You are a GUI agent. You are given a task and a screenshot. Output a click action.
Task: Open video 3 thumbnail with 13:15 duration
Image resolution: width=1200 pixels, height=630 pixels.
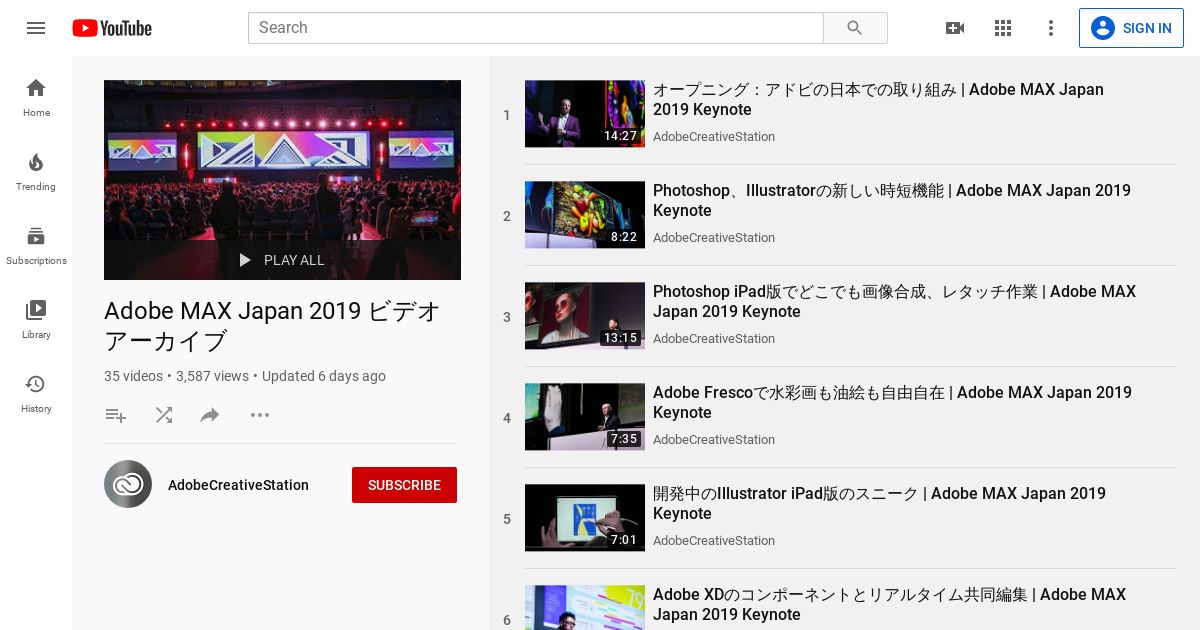click(x=585, y=316)
